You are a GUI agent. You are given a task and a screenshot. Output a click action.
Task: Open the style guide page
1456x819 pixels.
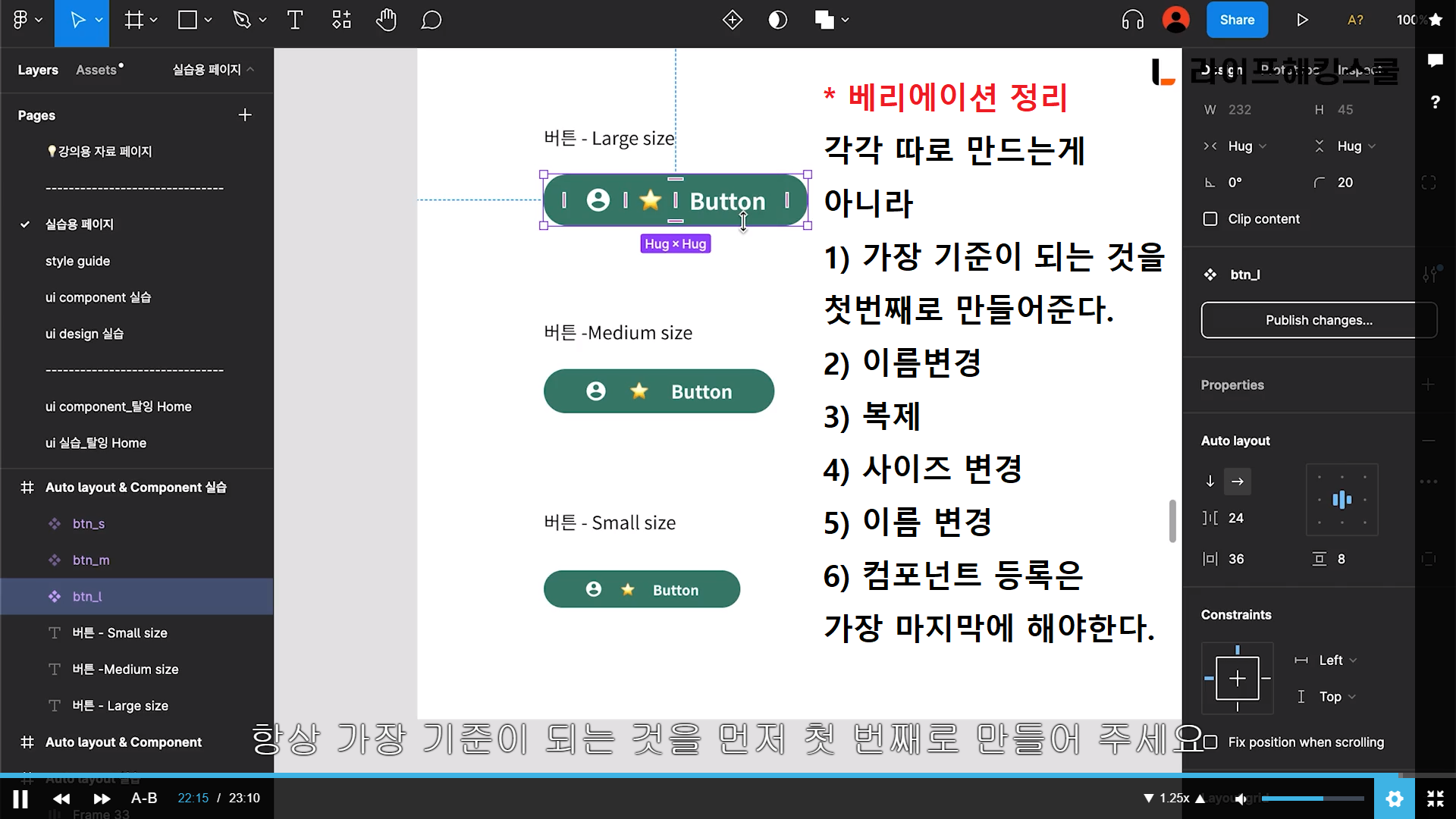click(77, 261)
